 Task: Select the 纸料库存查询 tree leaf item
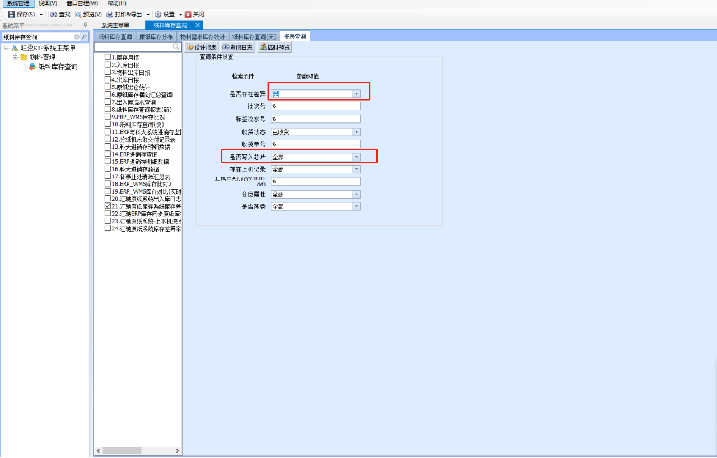pos(58,67)
